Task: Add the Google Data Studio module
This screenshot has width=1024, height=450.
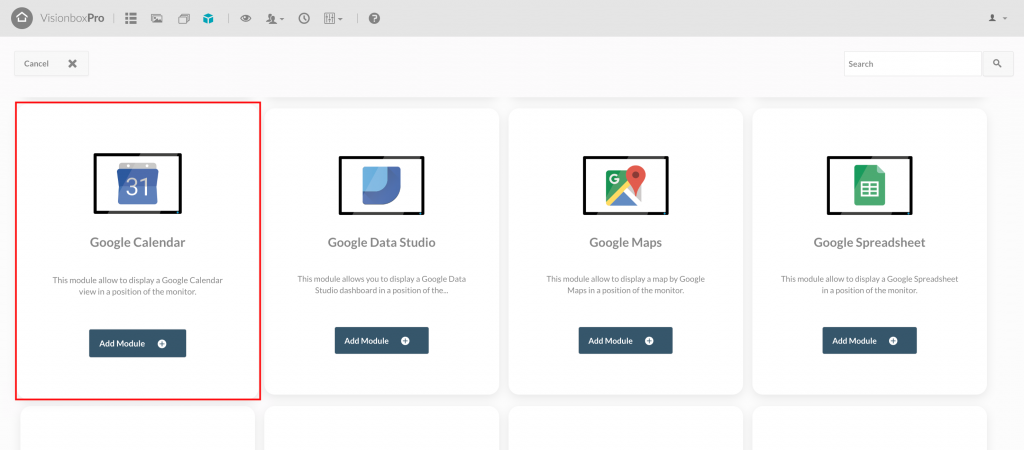Action: (x=381, y=341)
